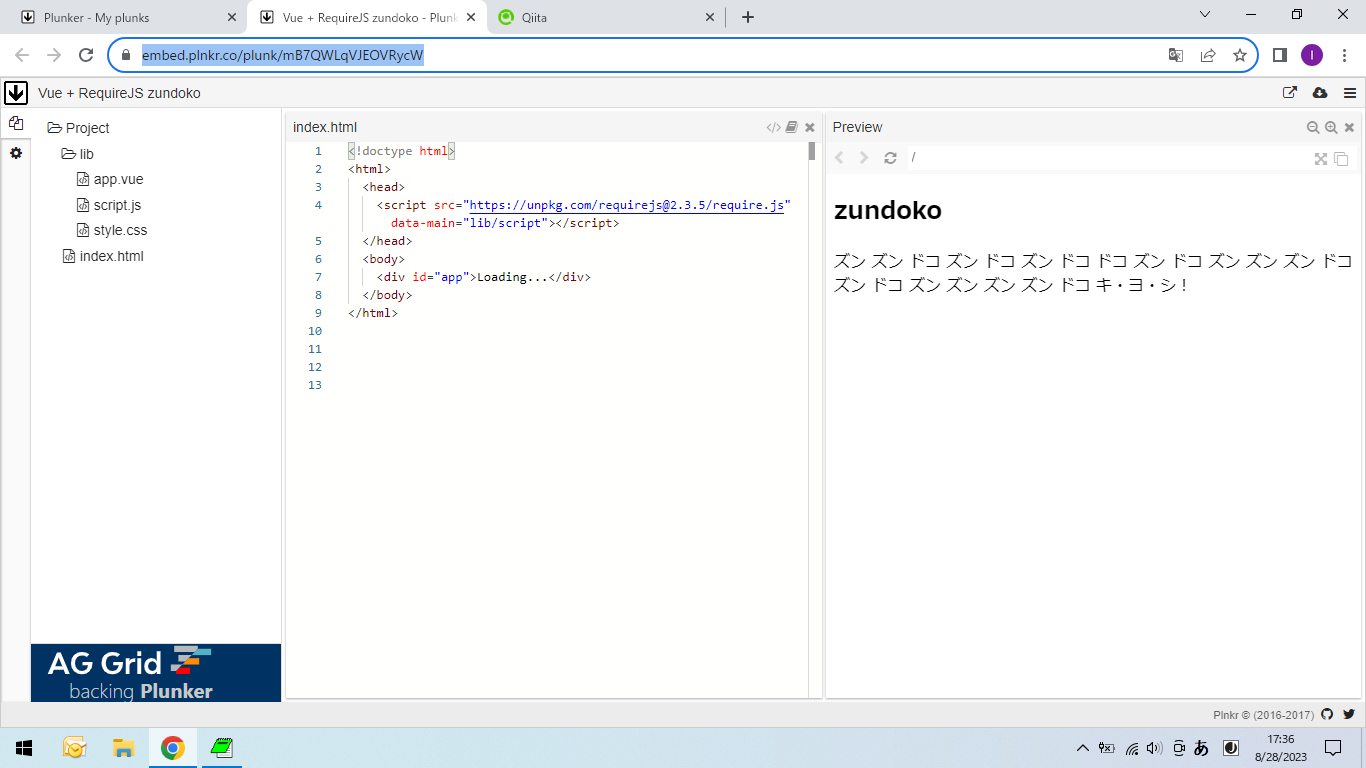Image resolution: width=1366 pixels, height=768 pixels.
Task: Open preview in separate window icon
Action: pos(1342,158)
